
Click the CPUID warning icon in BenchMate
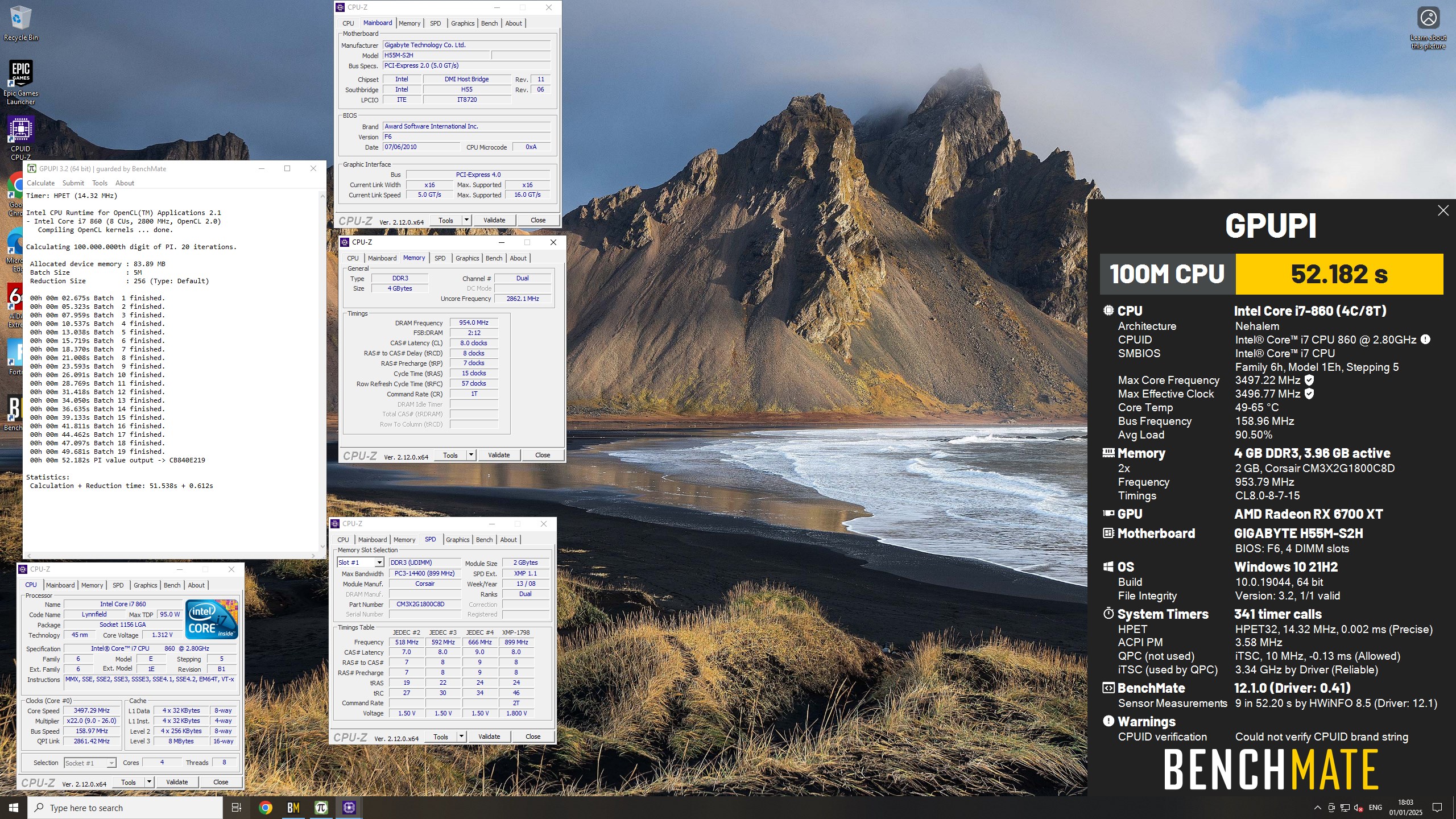pyautogui.click(x=1425, y=340)
